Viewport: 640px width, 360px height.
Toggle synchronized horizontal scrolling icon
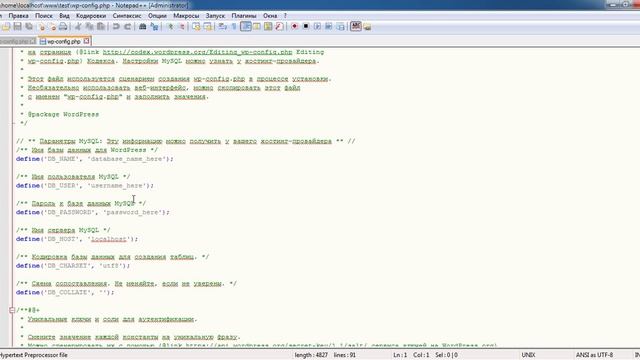pos(208,27)
